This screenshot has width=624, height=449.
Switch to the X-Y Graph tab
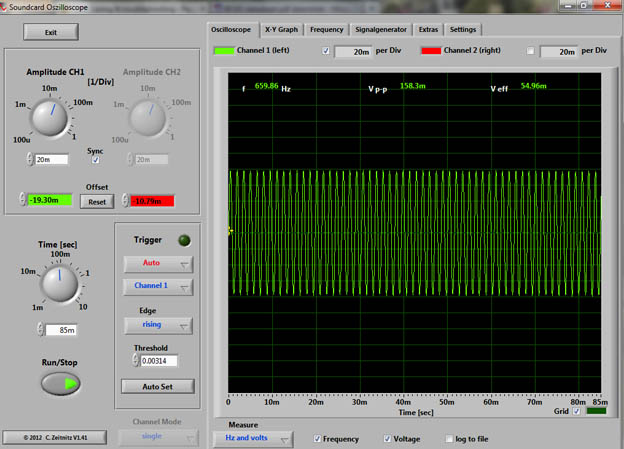[281, 29]
